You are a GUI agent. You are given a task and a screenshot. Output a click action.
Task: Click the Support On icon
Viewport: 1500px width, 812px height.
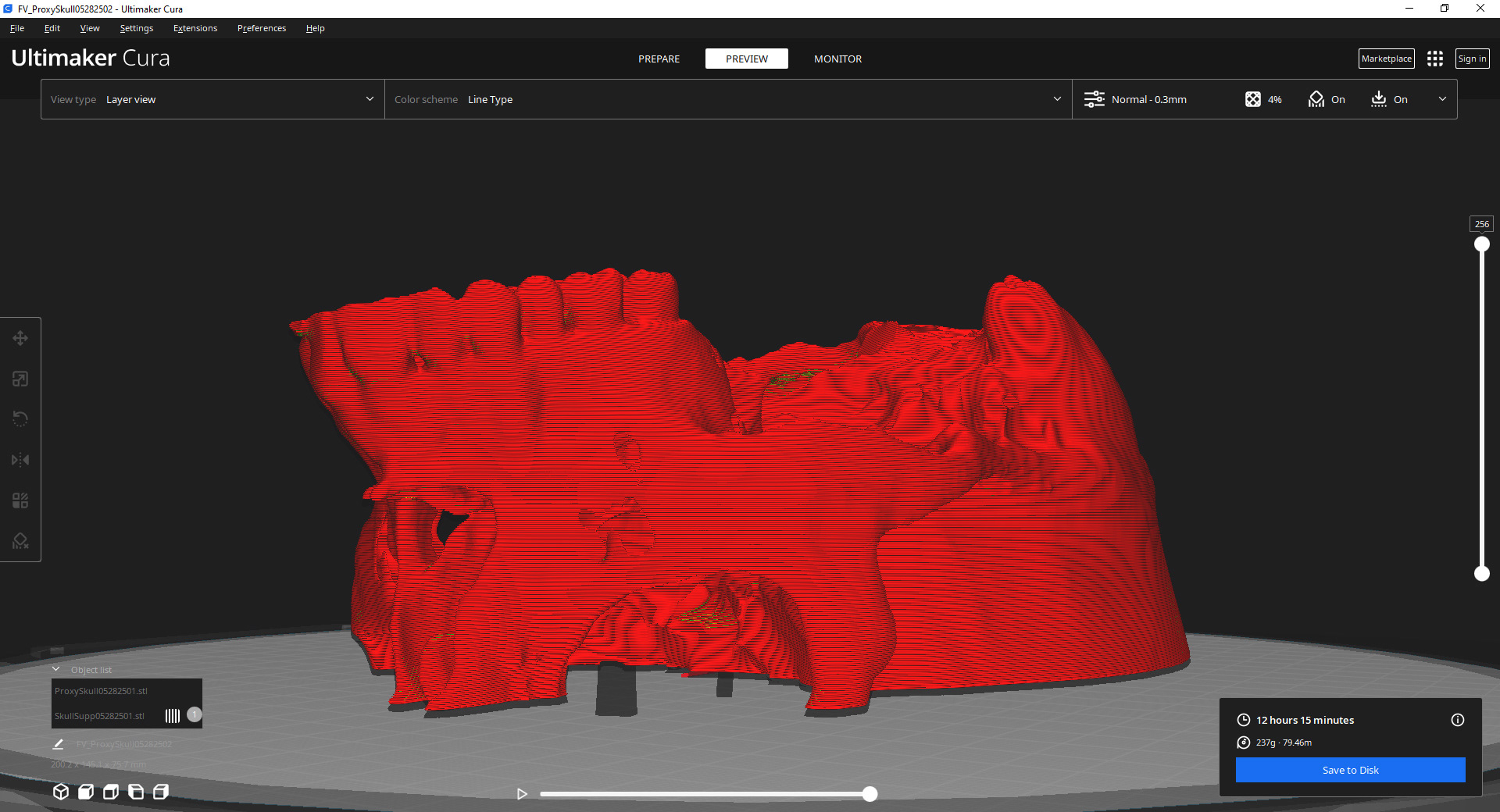point(1316,99)
